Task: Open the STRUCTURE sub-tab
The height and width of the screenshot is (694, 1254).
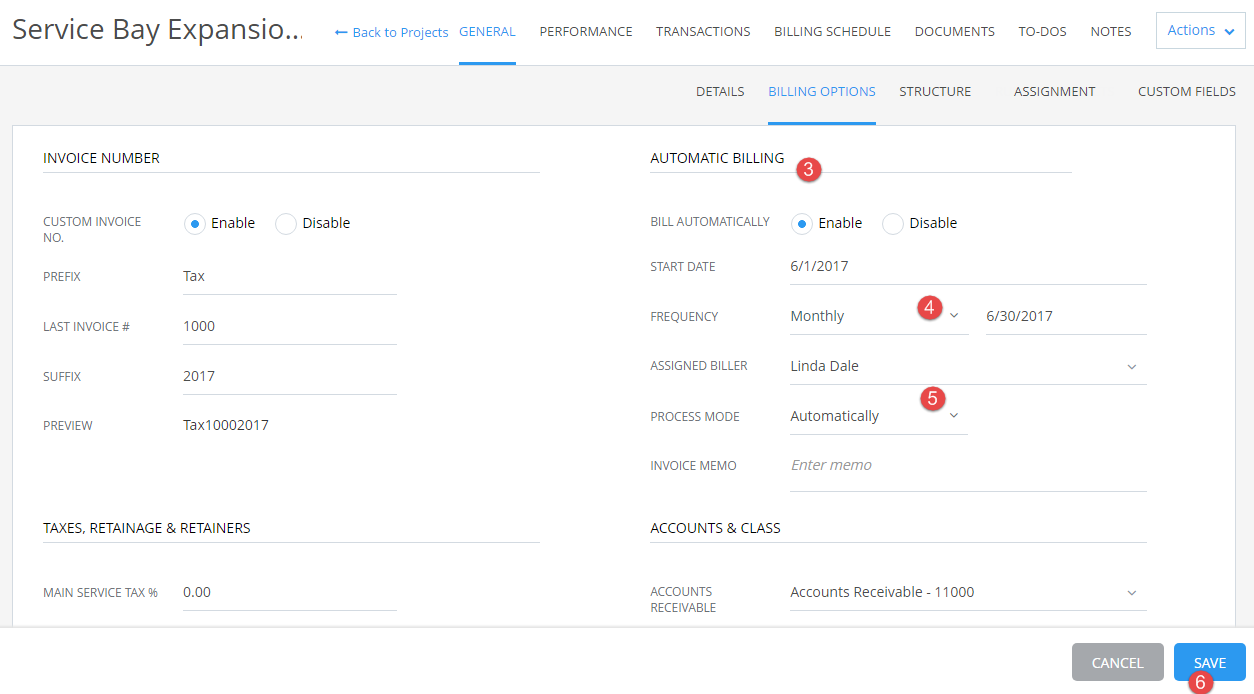Action: tap(935, 91)
